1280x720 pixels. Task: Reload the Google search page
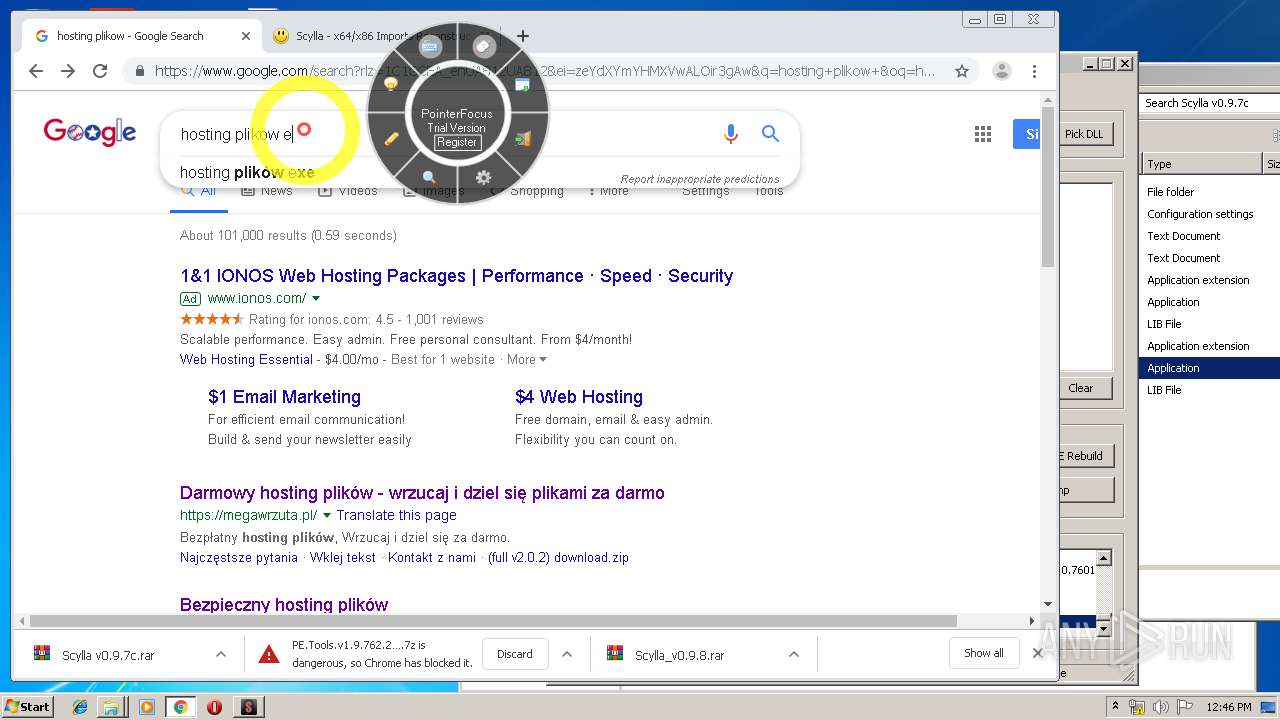(100, 71)
